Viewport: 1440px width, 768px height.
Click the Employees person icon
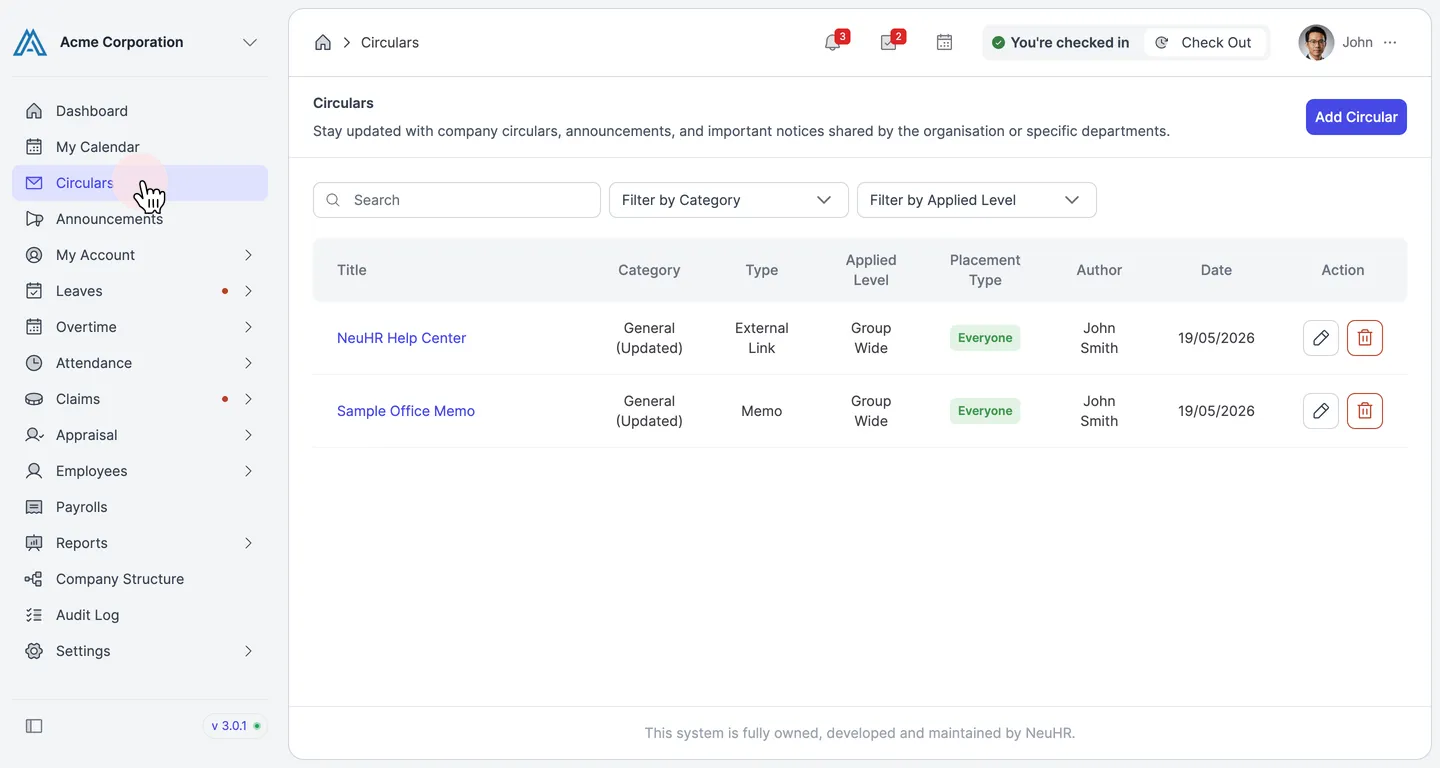point(34,471)
